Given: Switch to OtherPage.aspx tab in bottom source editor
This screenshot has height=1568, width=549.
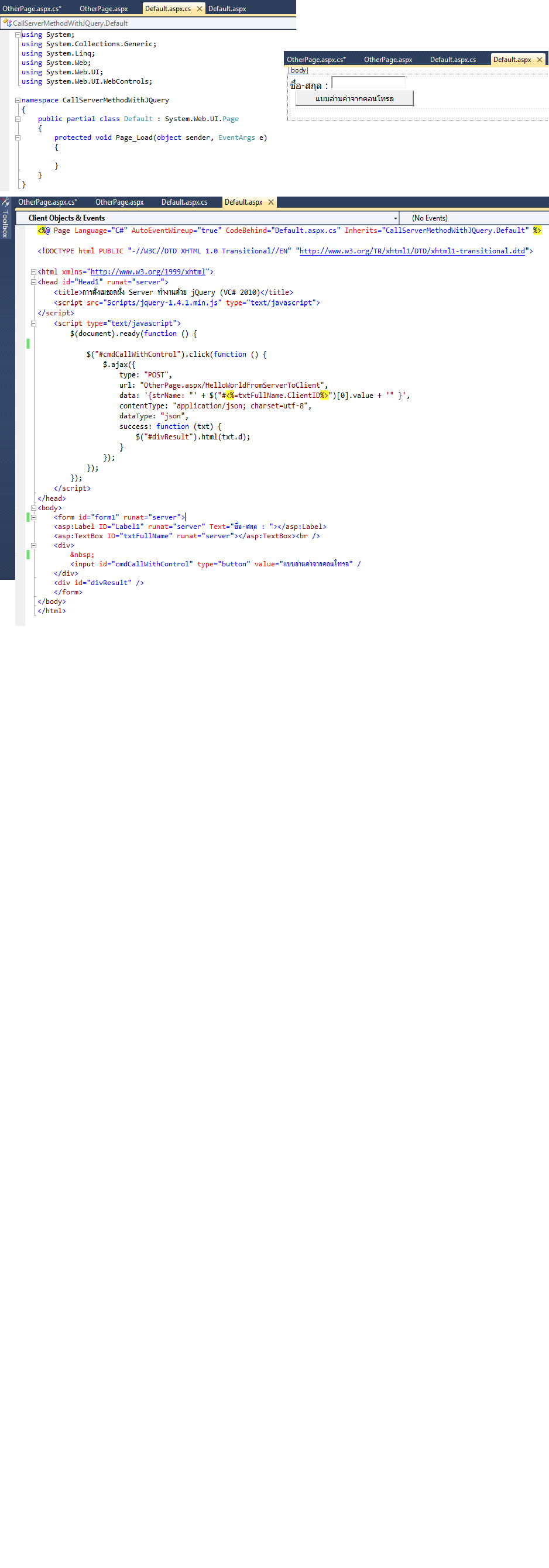Looking at the screenshot, I should [119, 202].
